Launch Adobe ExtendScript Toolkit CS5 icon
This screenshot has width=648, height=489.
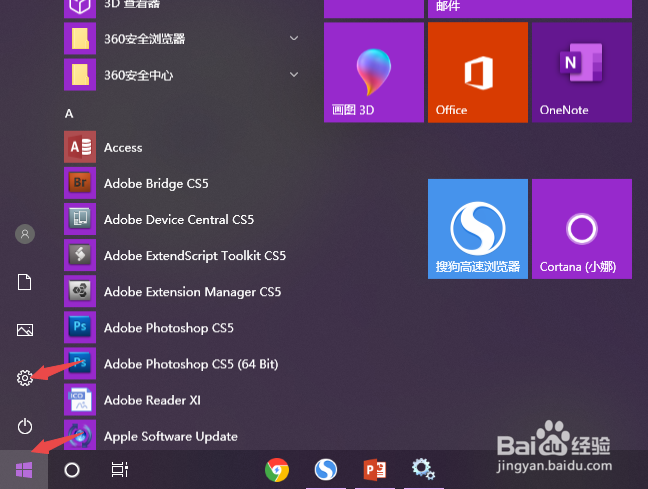point(80,255)
